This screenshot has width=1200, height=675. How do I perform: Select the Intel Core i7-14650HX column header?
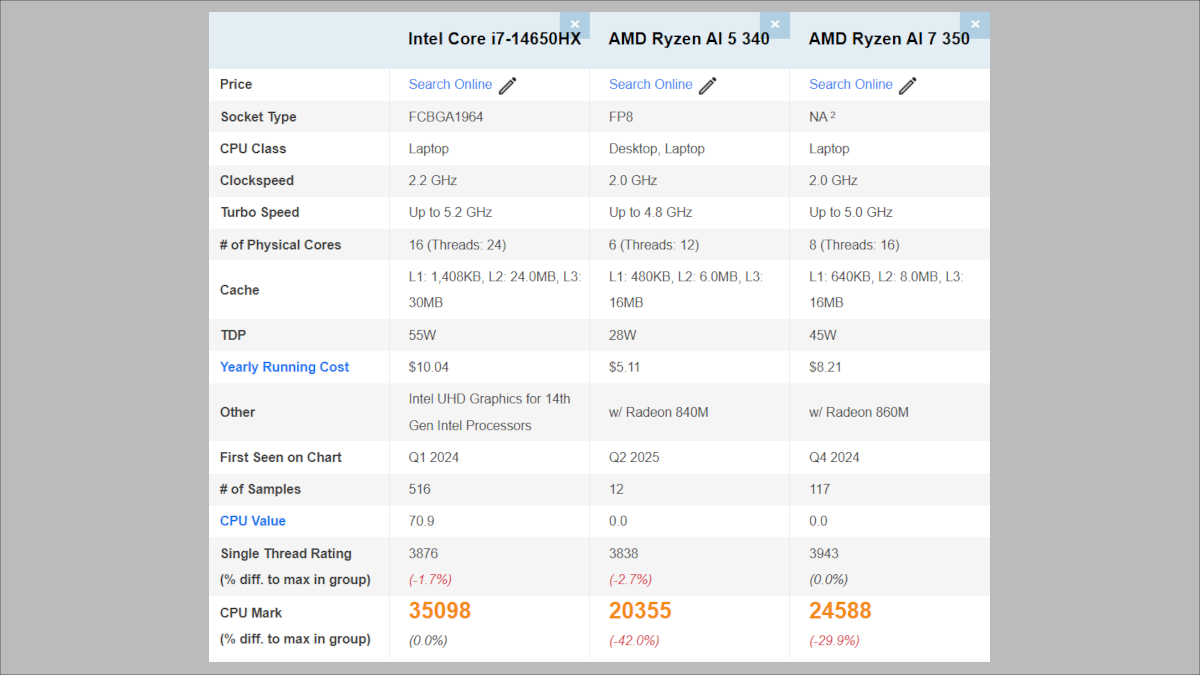[x=496, y=39]
